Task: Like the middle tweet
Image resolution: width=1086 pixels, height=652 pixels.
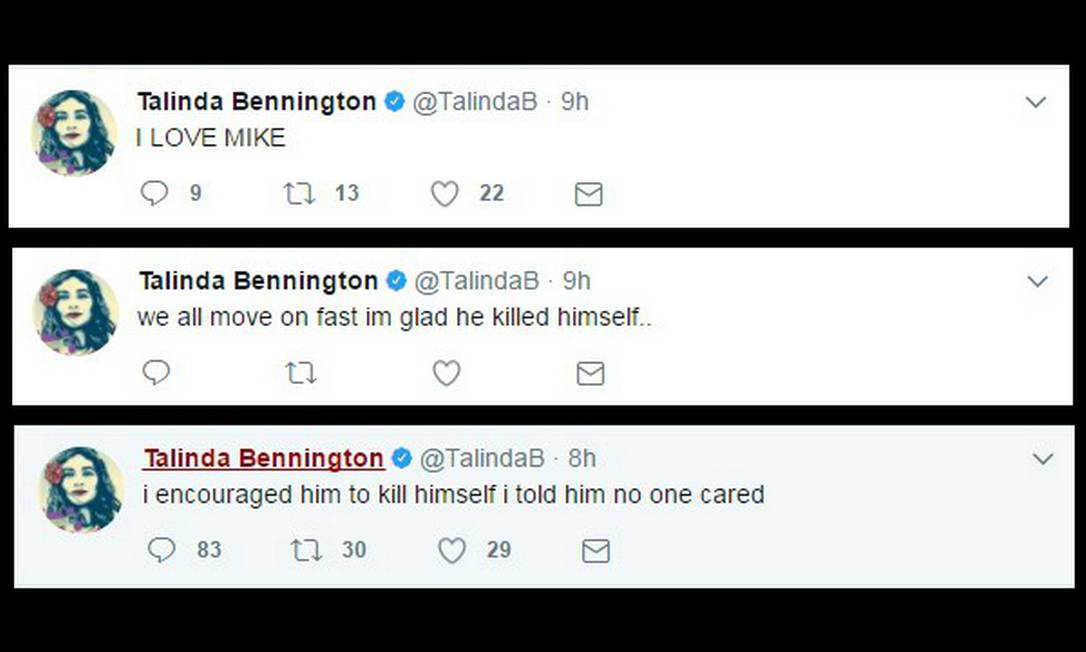Action: pyautogui.click(x=446, y=373)
